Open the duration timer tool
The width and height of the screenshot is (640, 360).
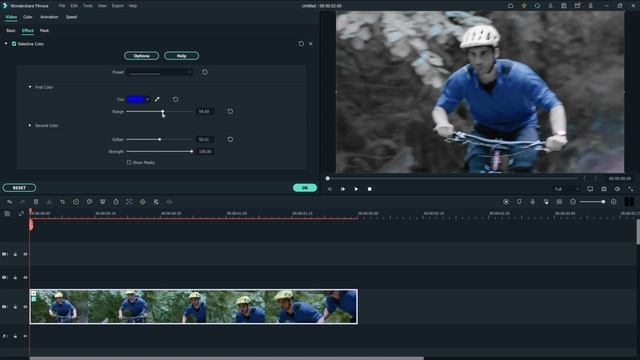pos(116,202)
